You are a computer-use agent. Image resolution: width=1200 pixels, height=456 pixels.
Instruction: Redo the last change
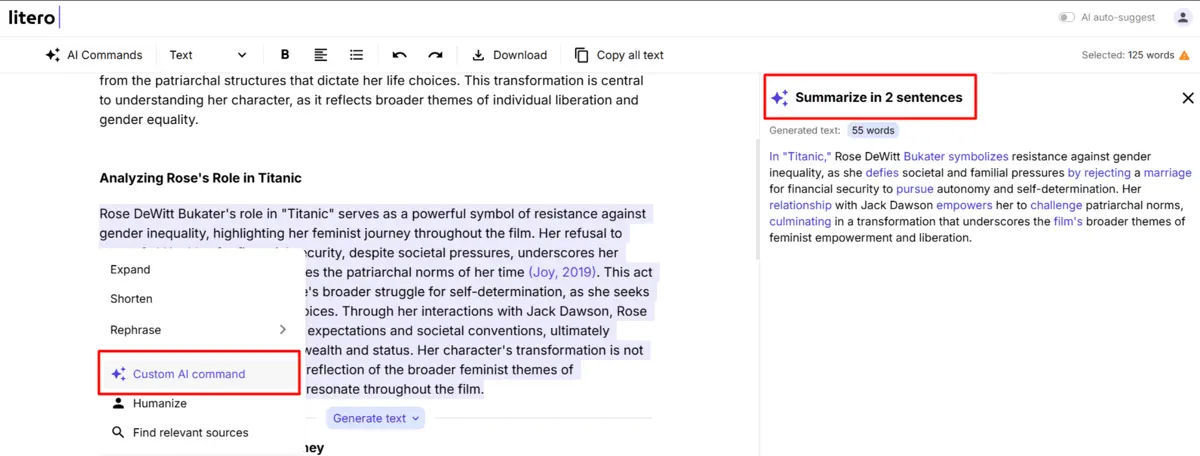(435, 55)
